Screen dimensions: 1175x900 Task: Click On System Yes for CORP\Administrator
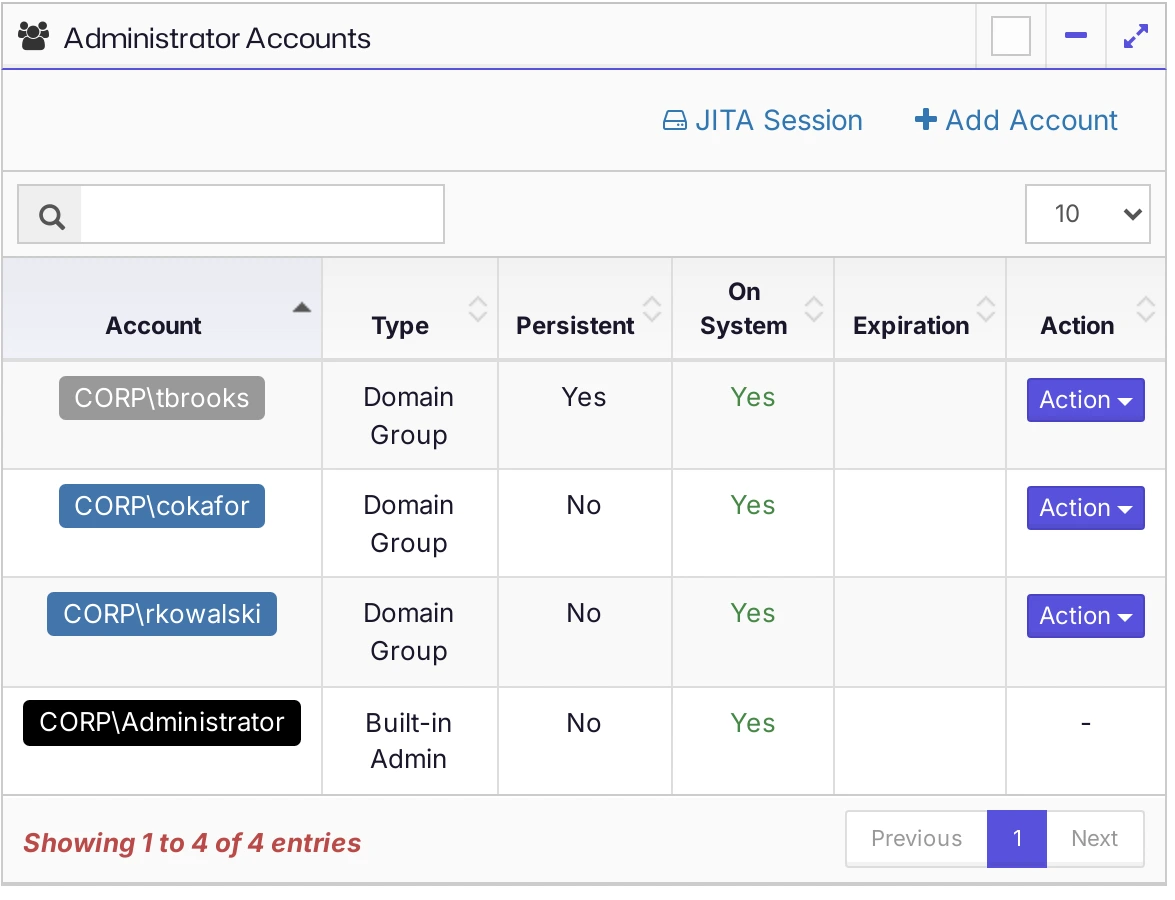tap(752, 723)
